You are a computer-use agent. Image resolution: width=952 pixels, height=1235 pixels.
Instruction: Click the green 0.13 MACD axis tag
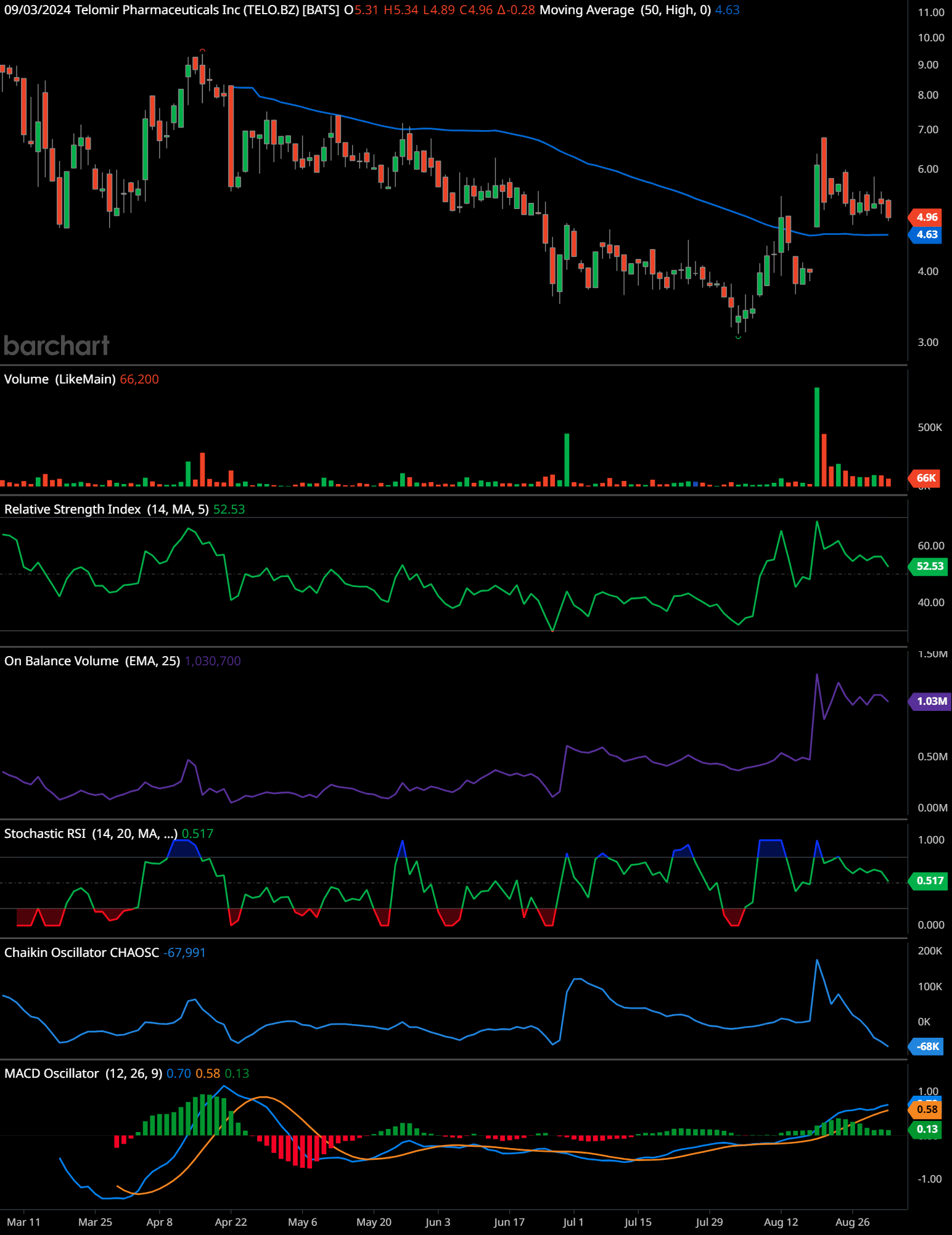click(925, 1129)
